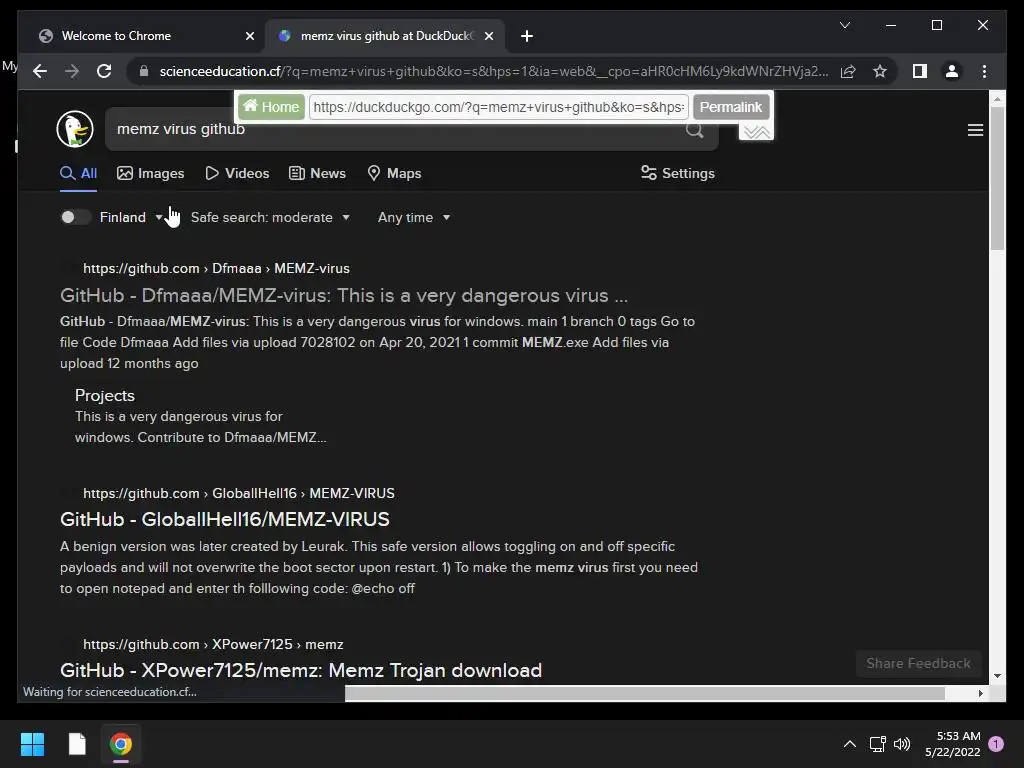Screen dimensions: 1024x768
Task: Click the scroll-down arrow of vertical scrollbar
Action: pos(997,676)
